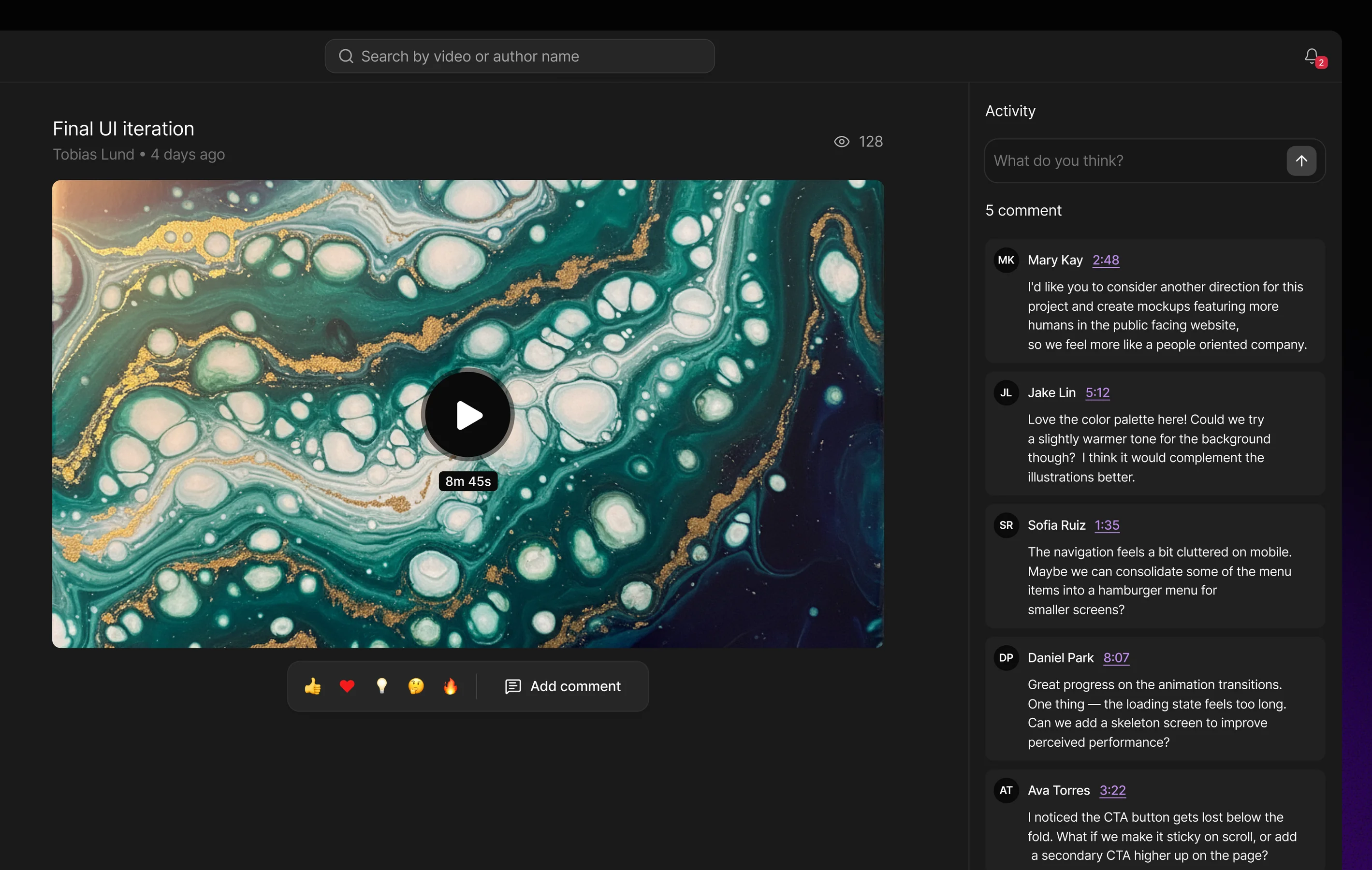React with thinking face emoji

click(x=416, y=686)
